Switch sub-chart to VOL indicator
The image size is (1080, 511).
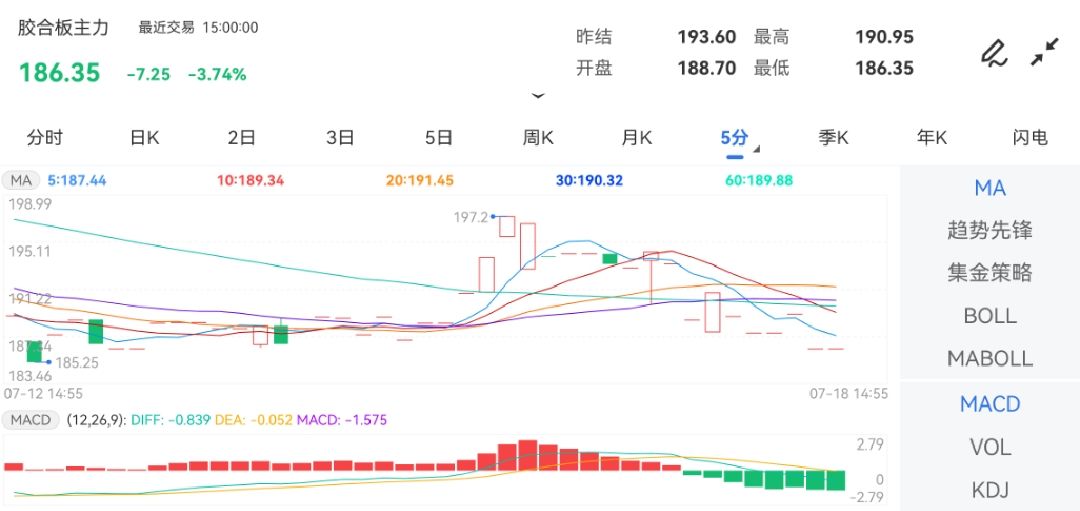[989, 447]
